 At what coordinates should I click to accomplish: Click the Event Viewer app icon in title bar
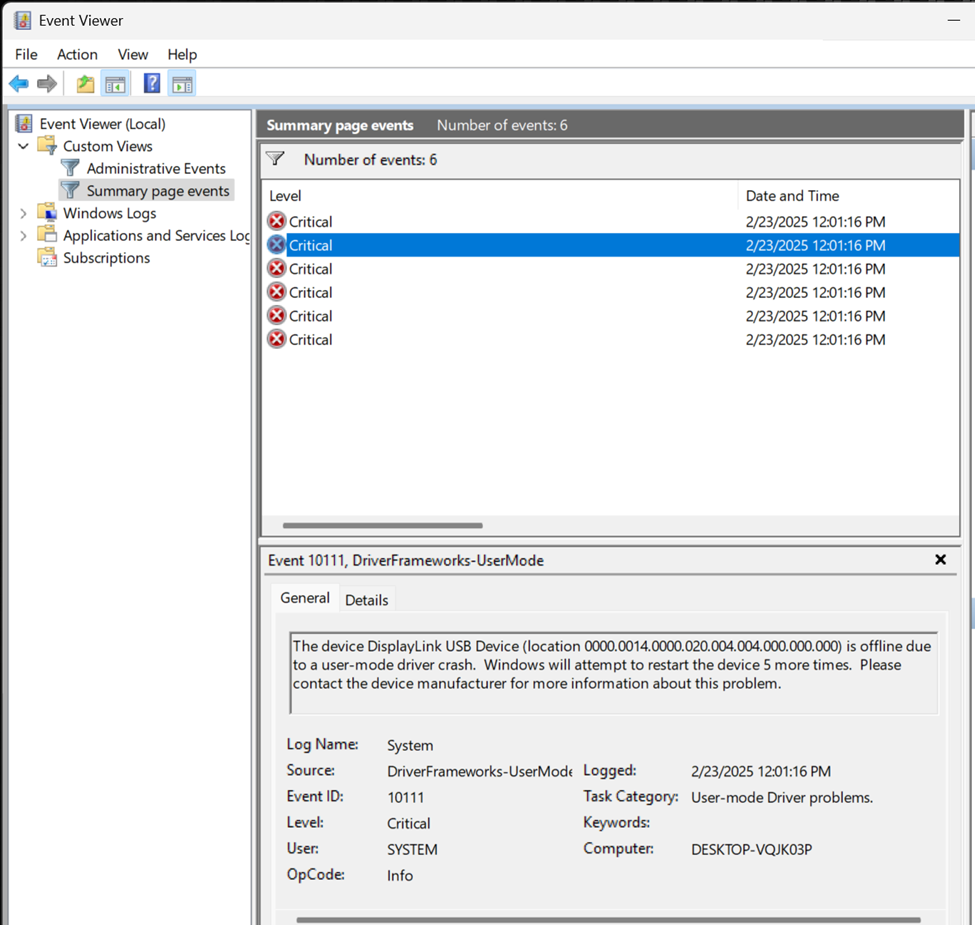(23, 21)
